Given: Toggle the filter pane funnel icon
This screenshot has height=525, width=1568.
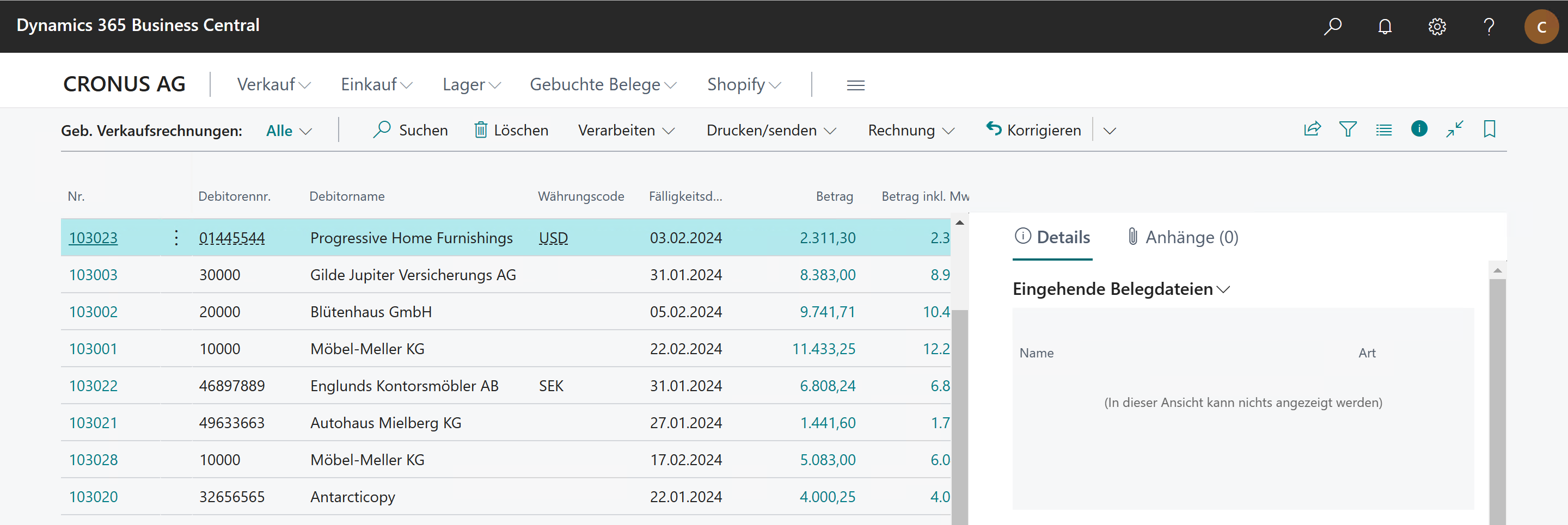Looking at the screenshot, I should click(x=1347, y=129).
